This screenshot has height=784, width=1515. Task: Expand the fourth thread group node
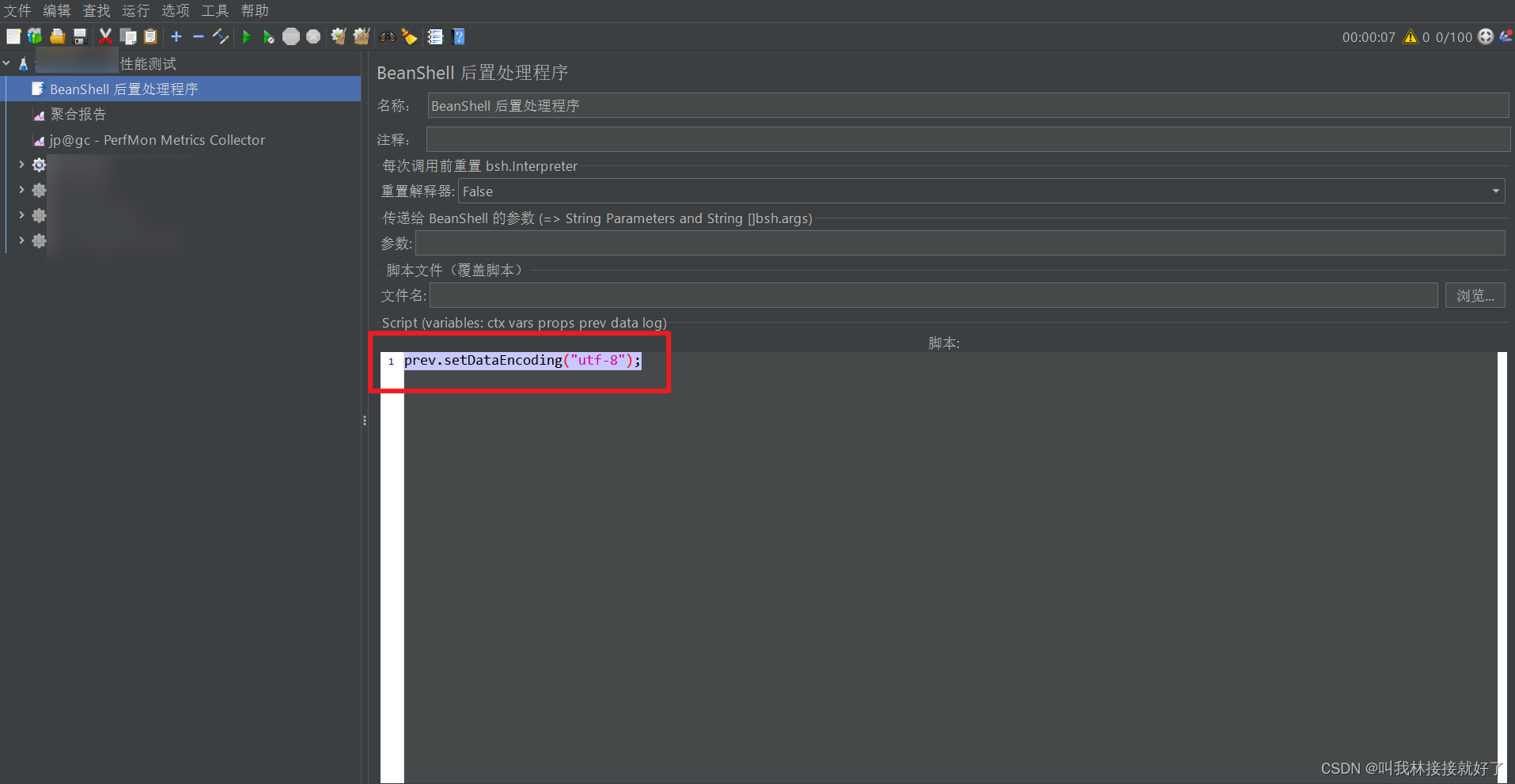[21, 241]
